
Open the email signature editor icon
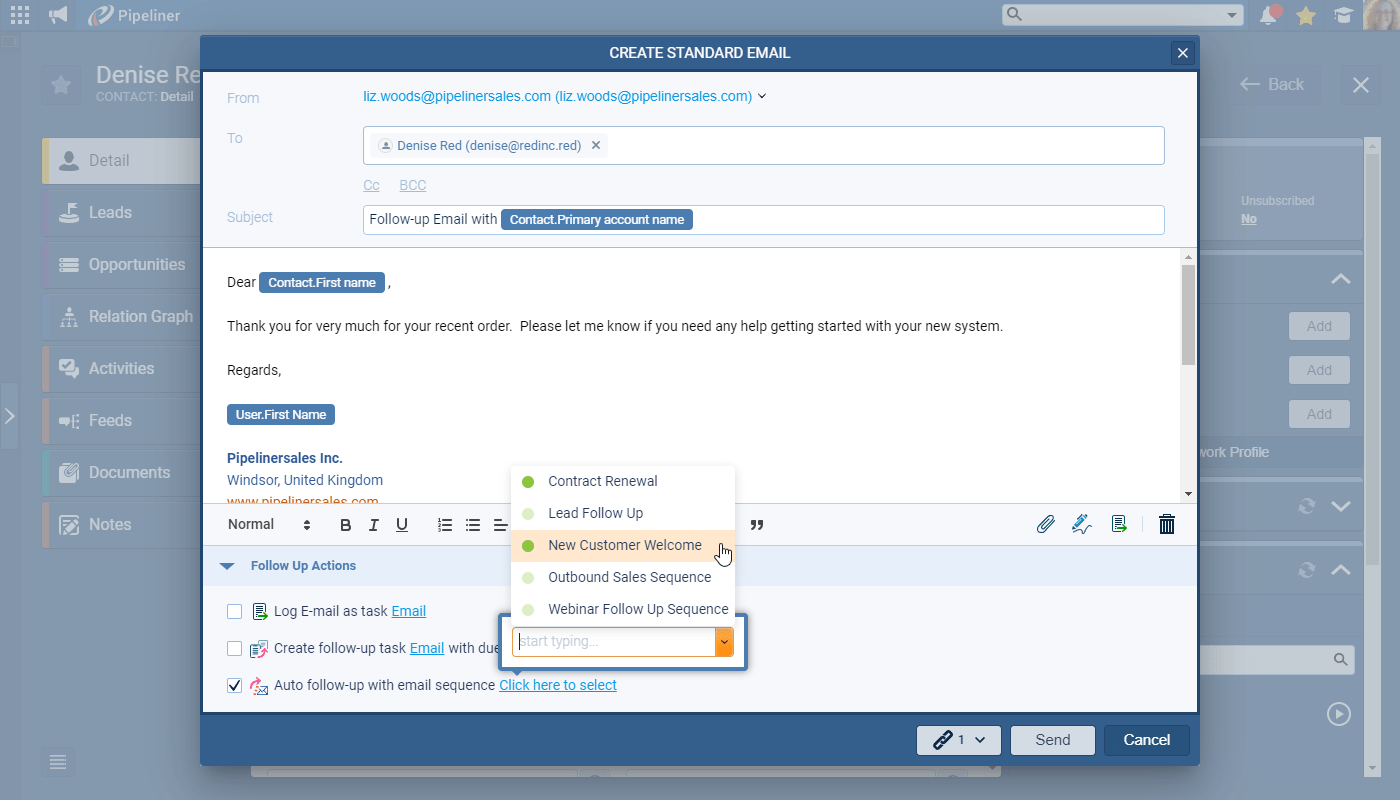(1082, 523)
